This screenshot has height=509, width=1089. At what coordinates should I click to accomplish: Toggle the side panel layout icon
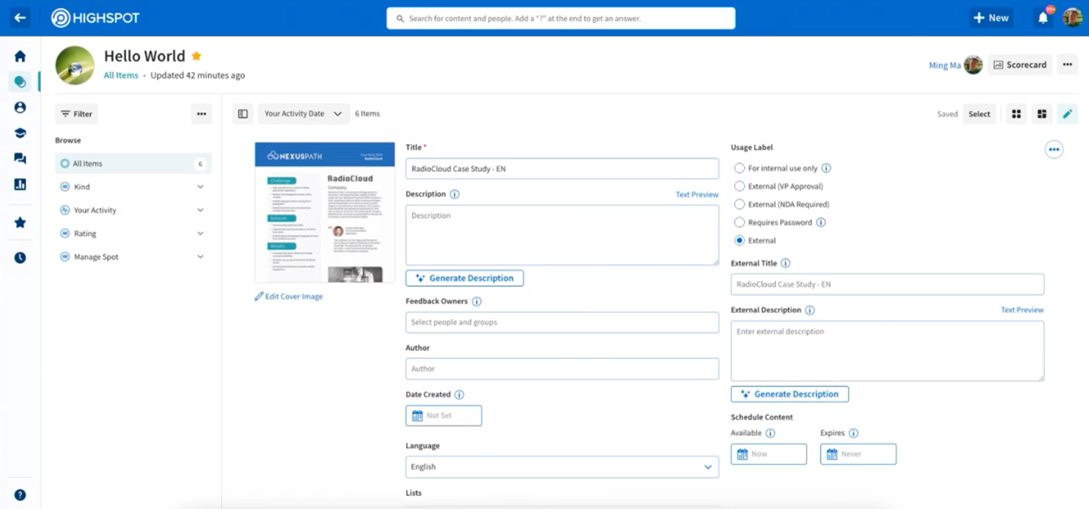(243, 114)
